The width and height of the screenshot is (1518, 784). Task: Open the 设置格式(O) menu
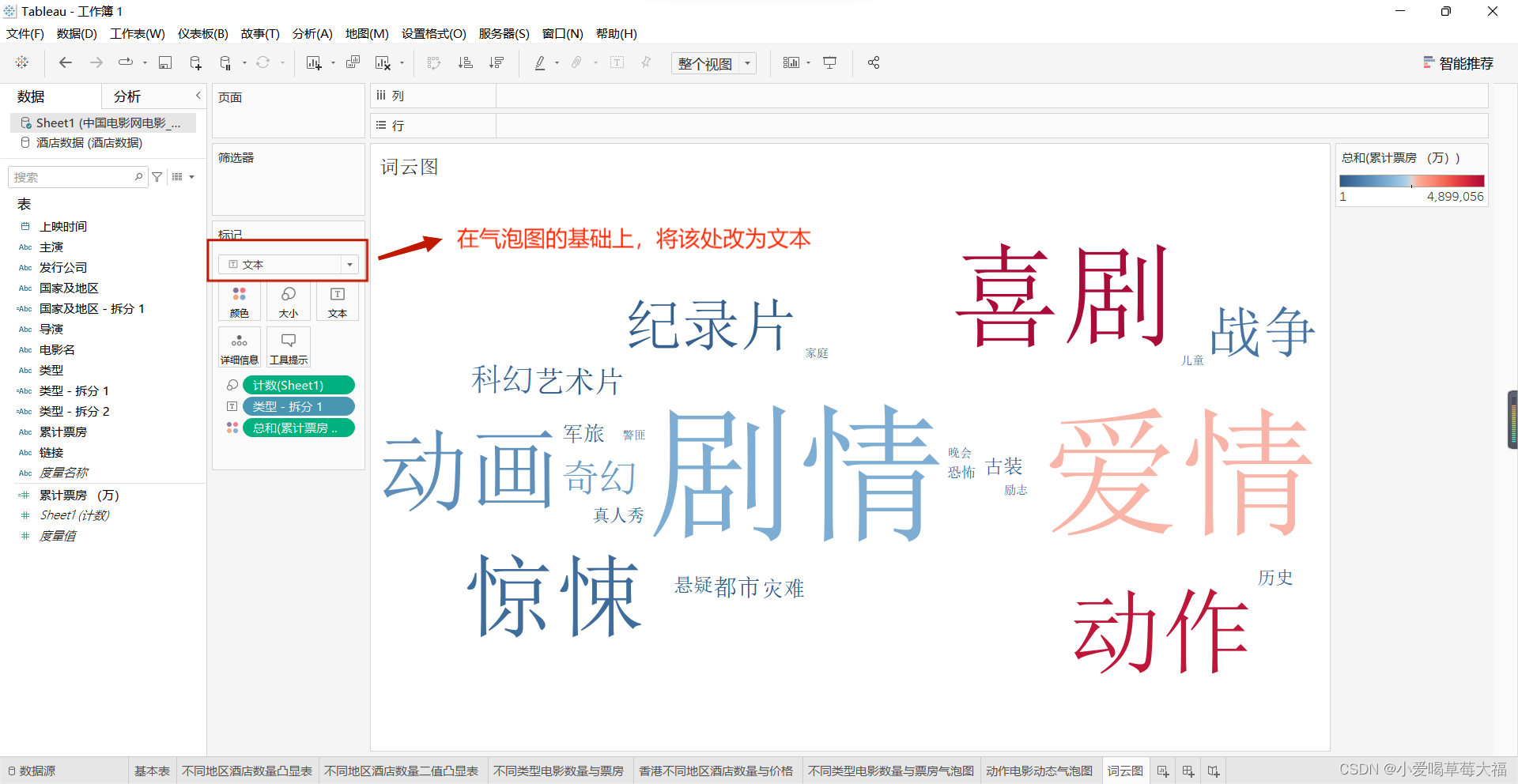pos(434,33)
